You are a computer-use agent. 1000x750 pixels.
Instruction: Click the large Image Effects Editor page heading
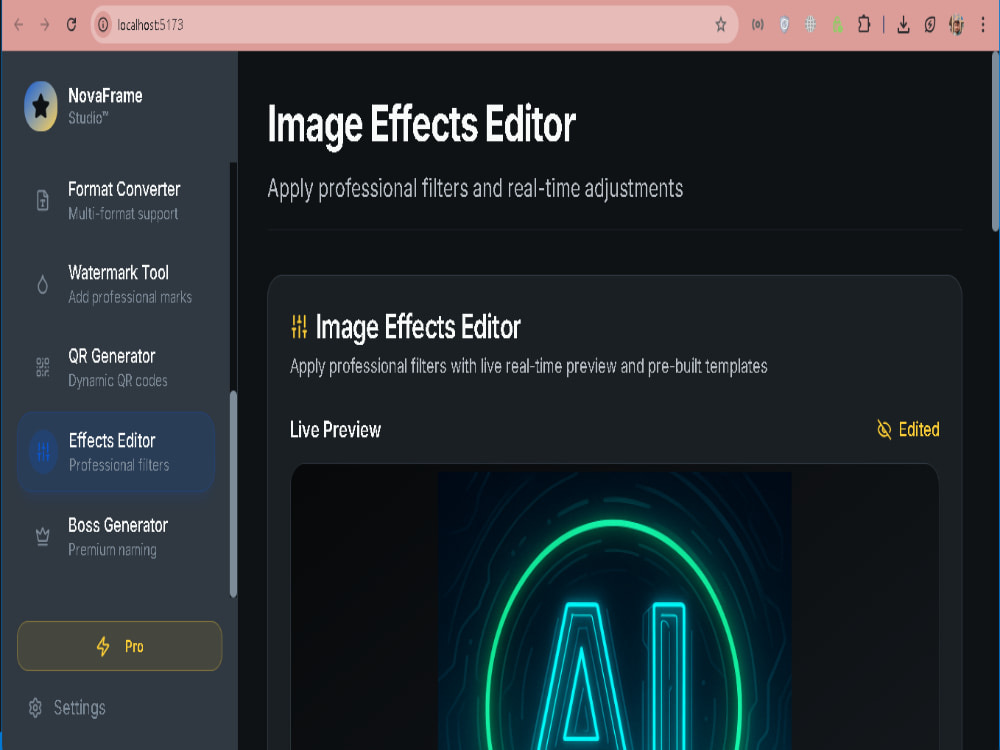coord(422,124)
